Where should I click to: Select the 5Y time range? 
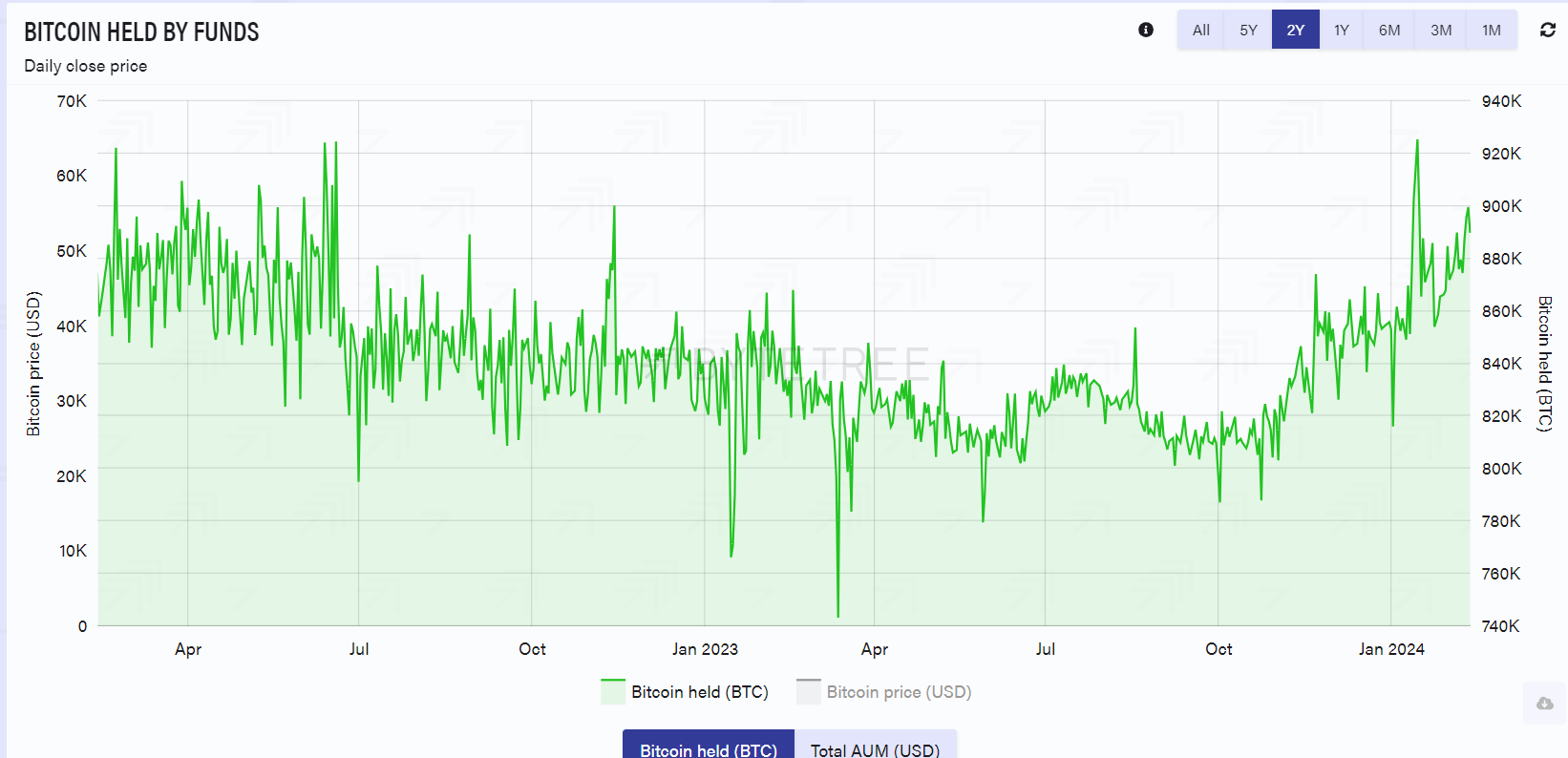pos(1249,30)
